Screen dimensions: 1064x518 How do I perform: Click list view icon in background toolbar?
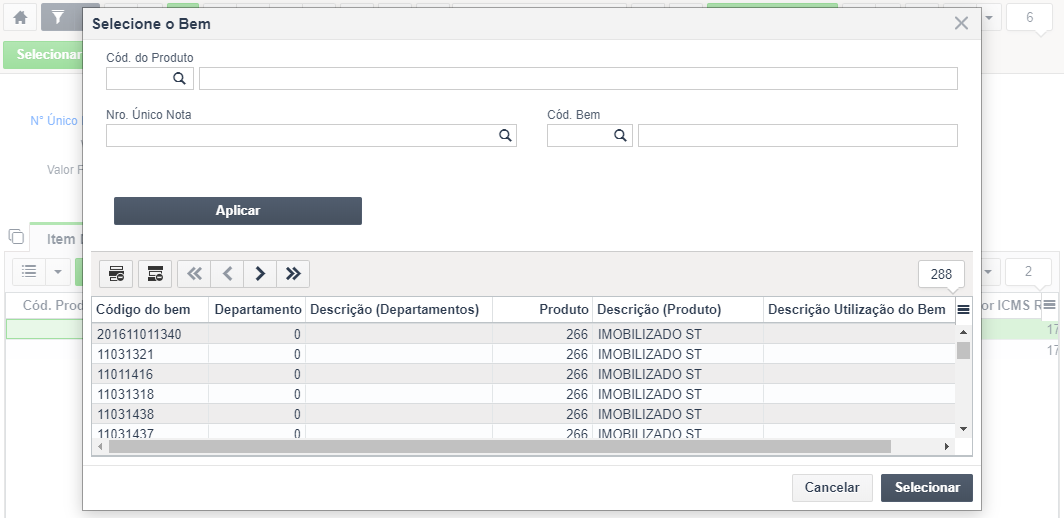(x=29, y=272)
